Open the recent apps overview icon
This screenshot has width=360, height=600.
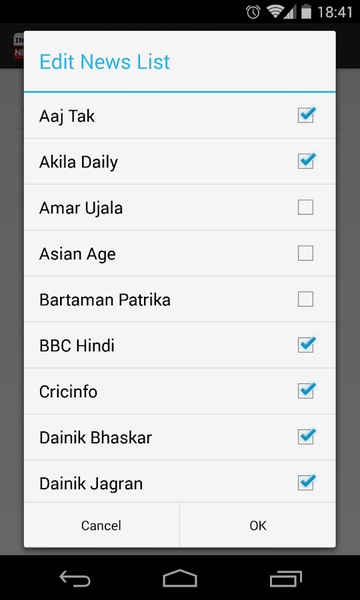tap(285, 578)
